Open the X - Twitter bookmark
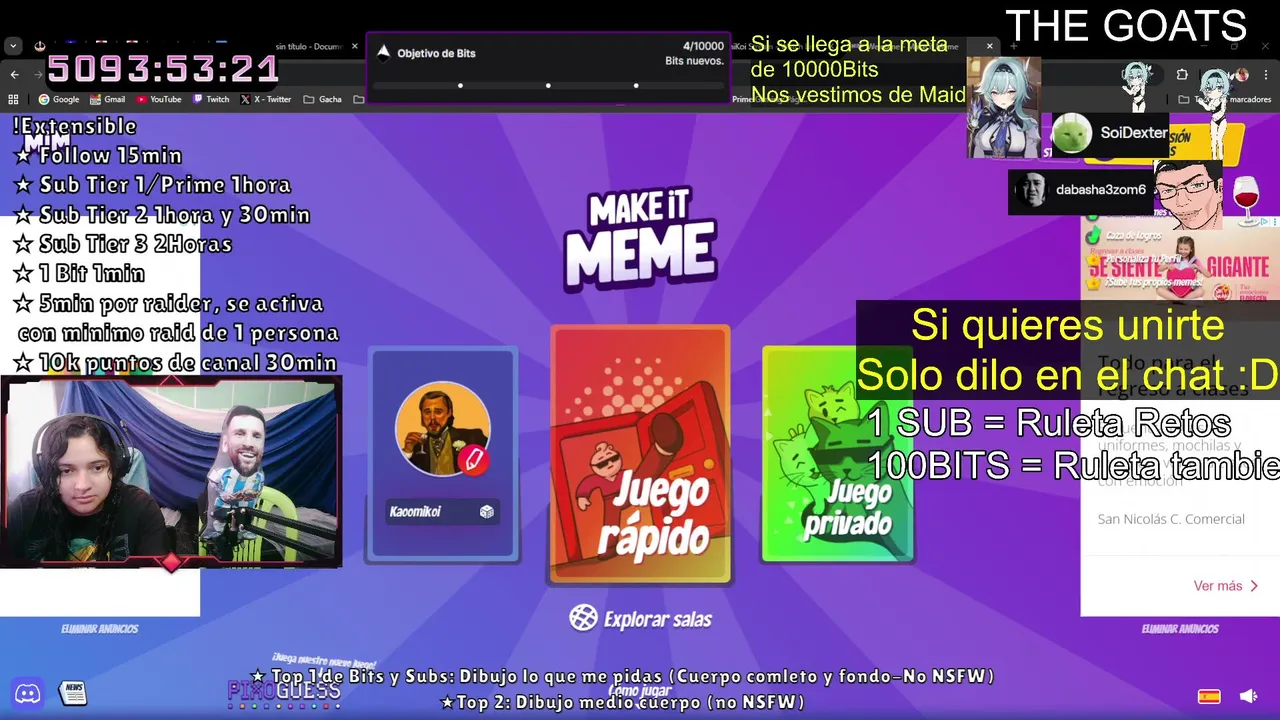The image size is (1280, 720). (x=265, y=99)
